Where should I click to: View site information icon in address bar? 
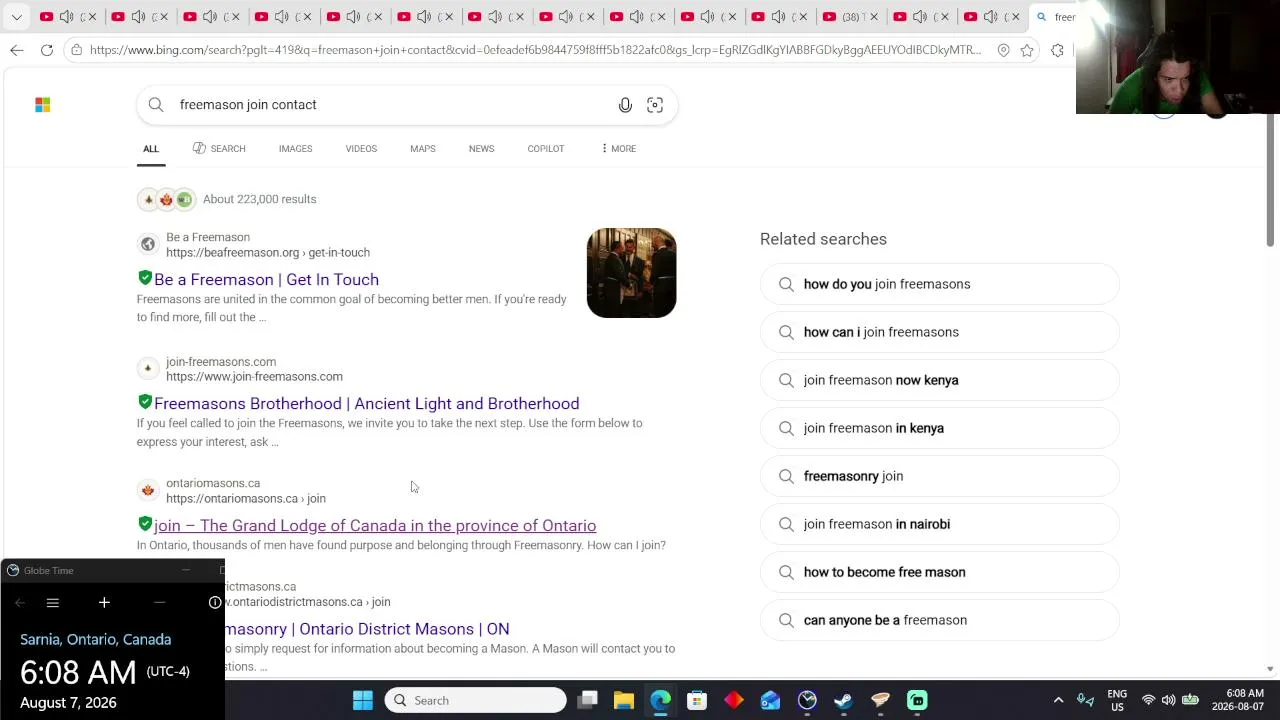pyautogui.click(x=76, y=50)
